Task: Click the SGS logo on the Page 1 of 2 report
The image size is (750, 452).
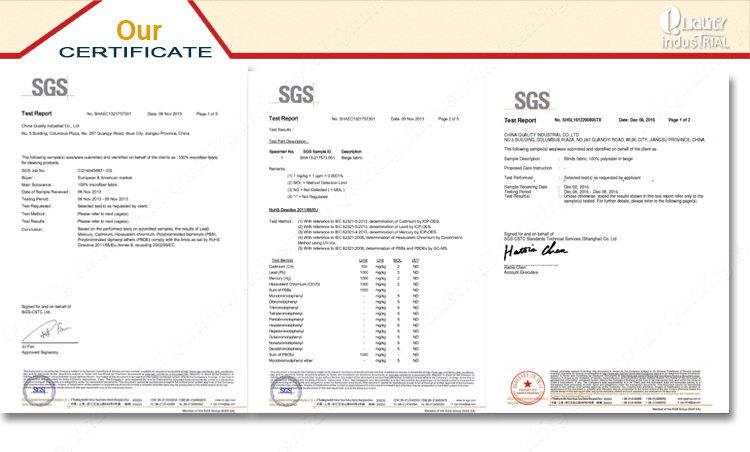Action: pos(531,101)
